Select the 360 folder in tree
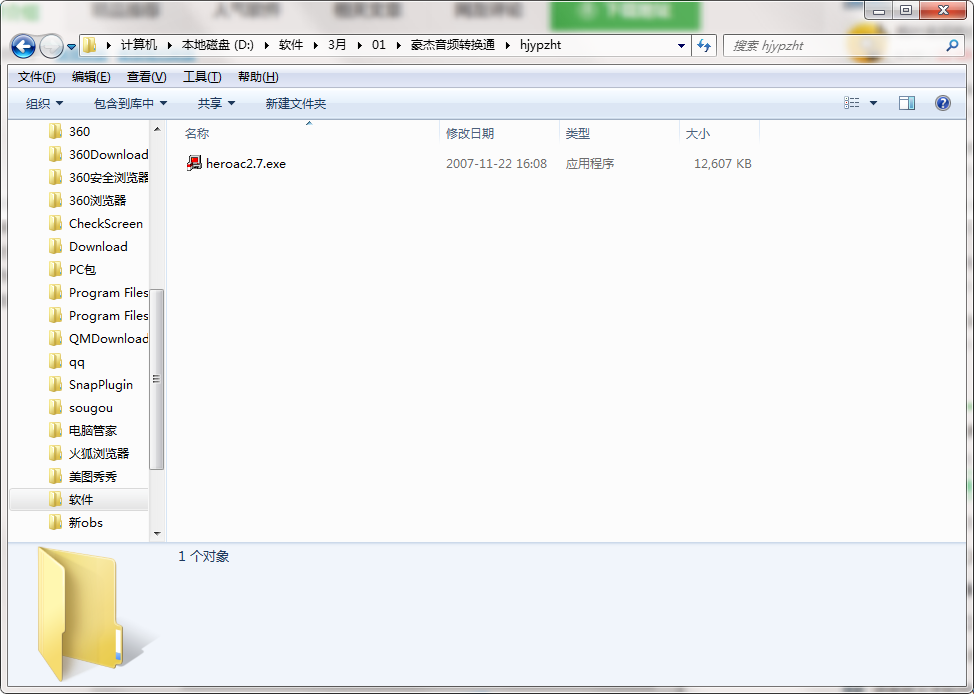974x694 pixels. pyautogui.click(x=80, y=131)
